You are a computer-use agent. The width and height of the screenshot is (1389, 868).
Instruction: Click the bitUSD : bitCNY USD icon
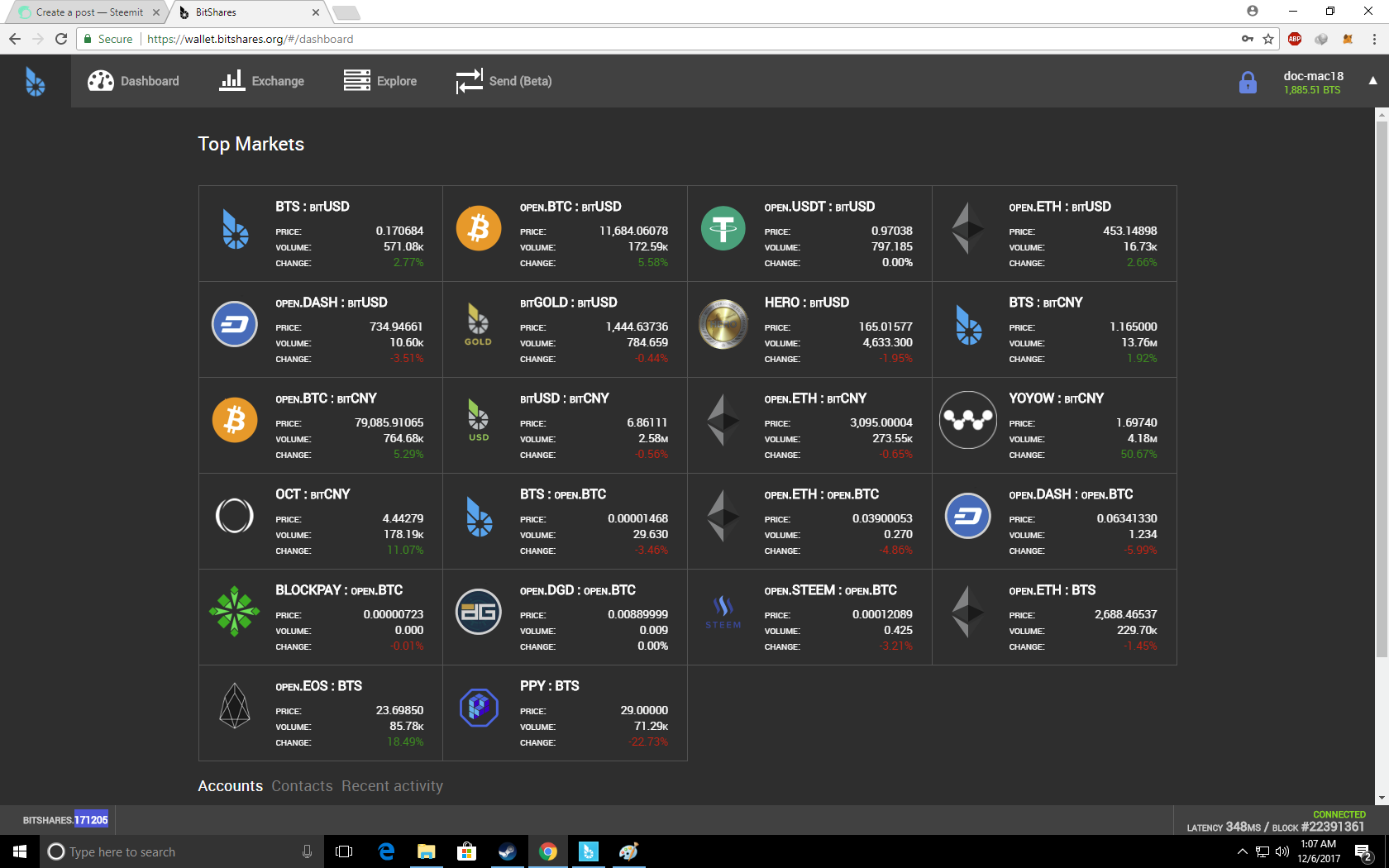point(479,420)
